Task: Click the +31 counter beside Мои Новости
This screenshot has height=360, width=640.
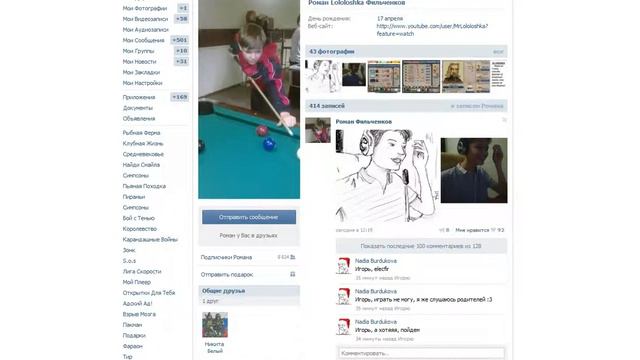Action: point(181,61)
